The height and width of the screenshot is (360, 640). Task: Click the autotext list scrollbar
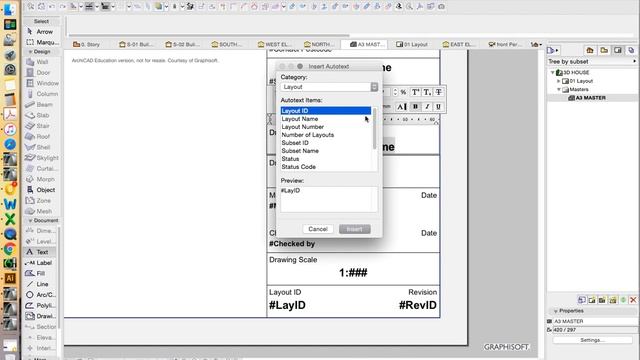374,129
